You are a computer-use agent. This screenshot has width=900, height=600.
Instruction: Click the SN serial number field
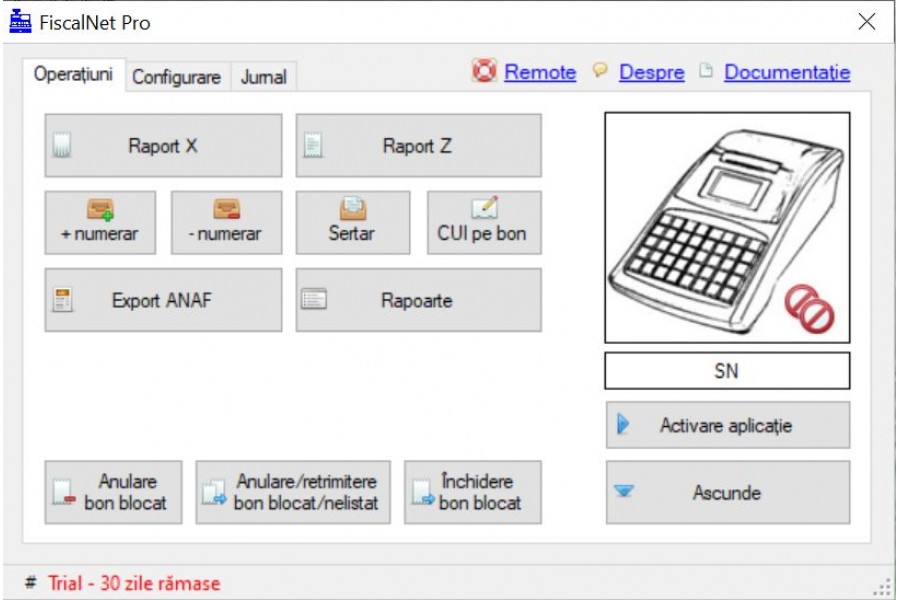(x=727, y=371)
